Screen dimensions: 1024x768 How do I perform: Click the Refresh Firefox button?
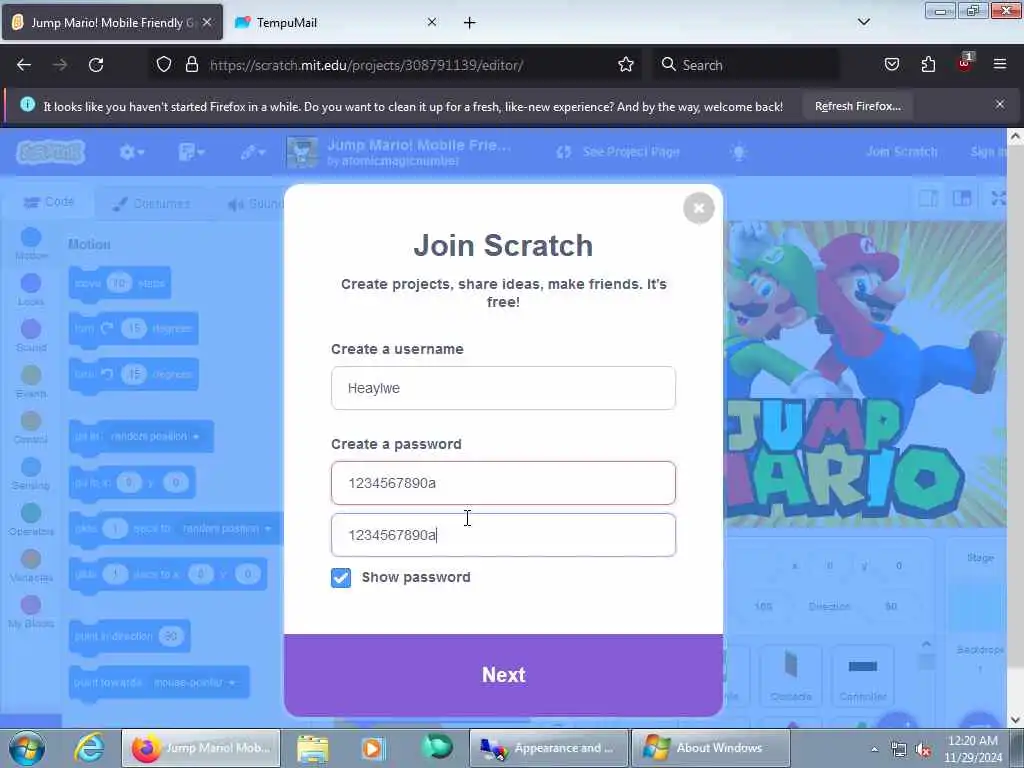(857, 106)
